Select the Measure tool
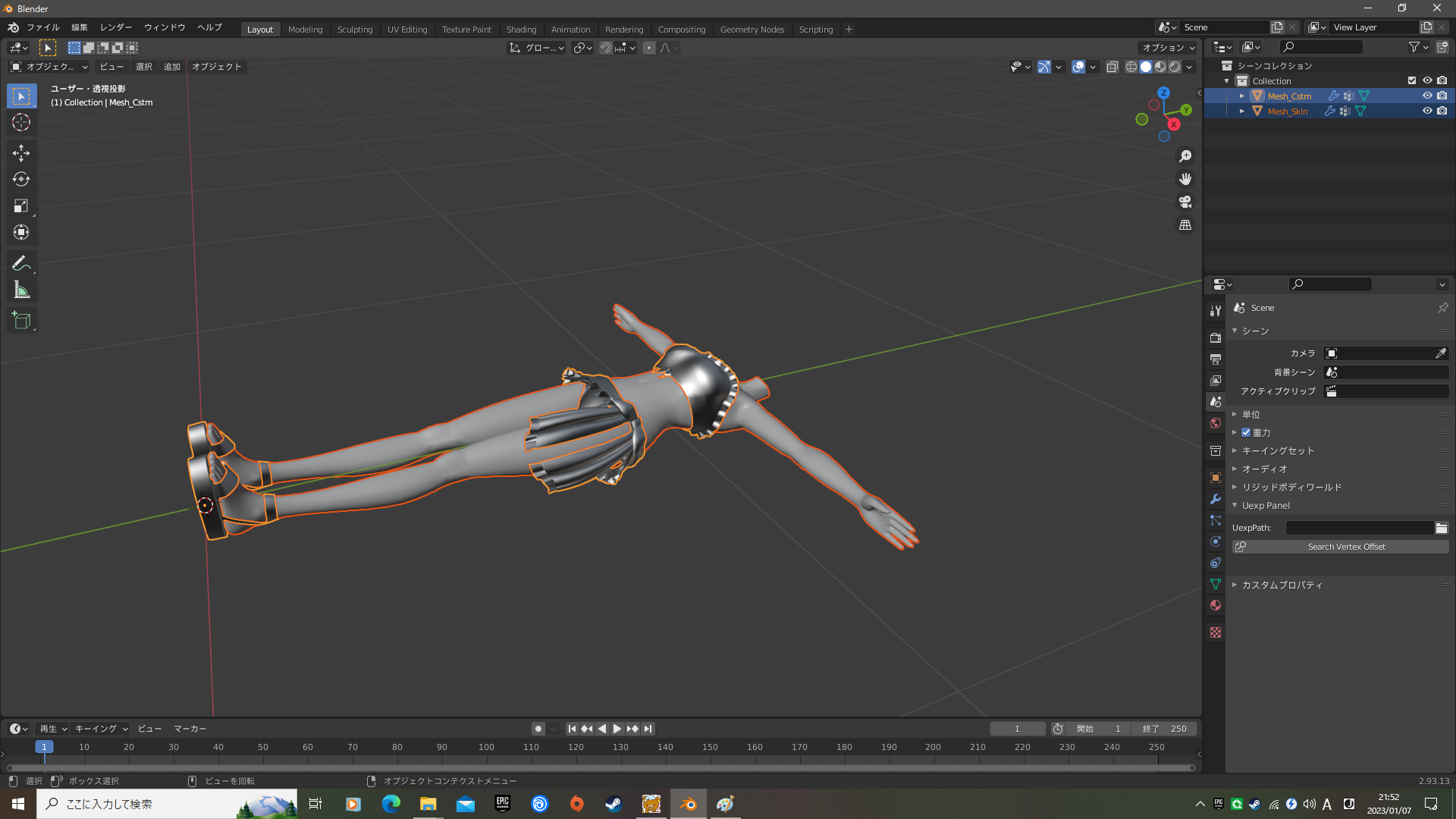The height and width of the screenshot is (819, 1456). click(21, 290)
